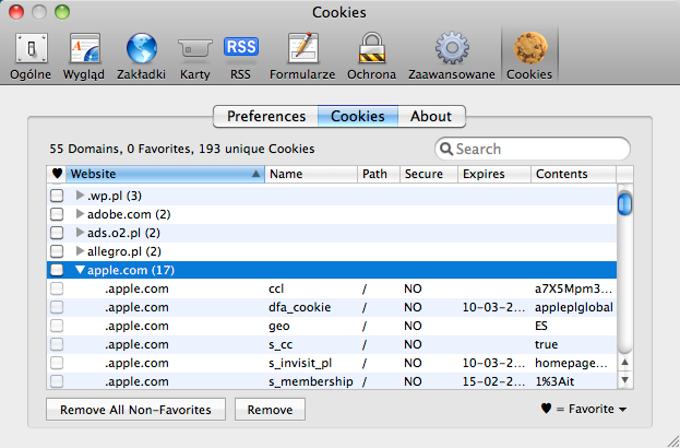
Task: Switch to the About tab
Action: point(432,116)
